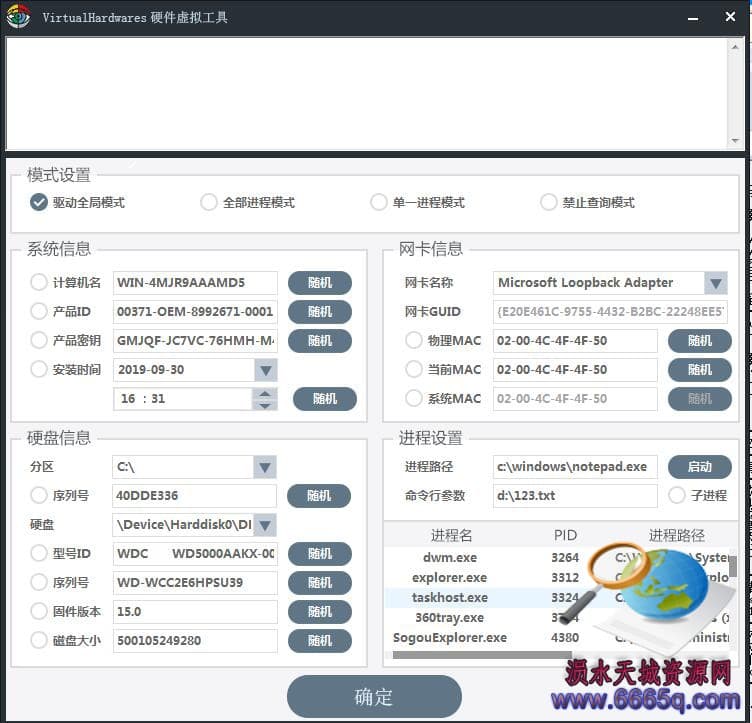This screenshot has height=723, width=752.
Task: Randomize the install time 16:31
Action: click(x=325, y=399)
